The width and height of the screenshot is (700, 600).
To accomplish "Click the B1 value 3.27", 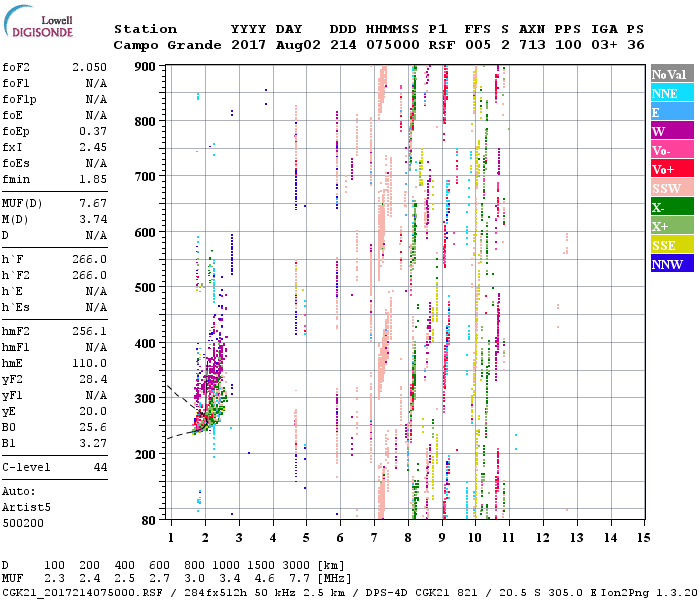I will [x=93, y=443].
